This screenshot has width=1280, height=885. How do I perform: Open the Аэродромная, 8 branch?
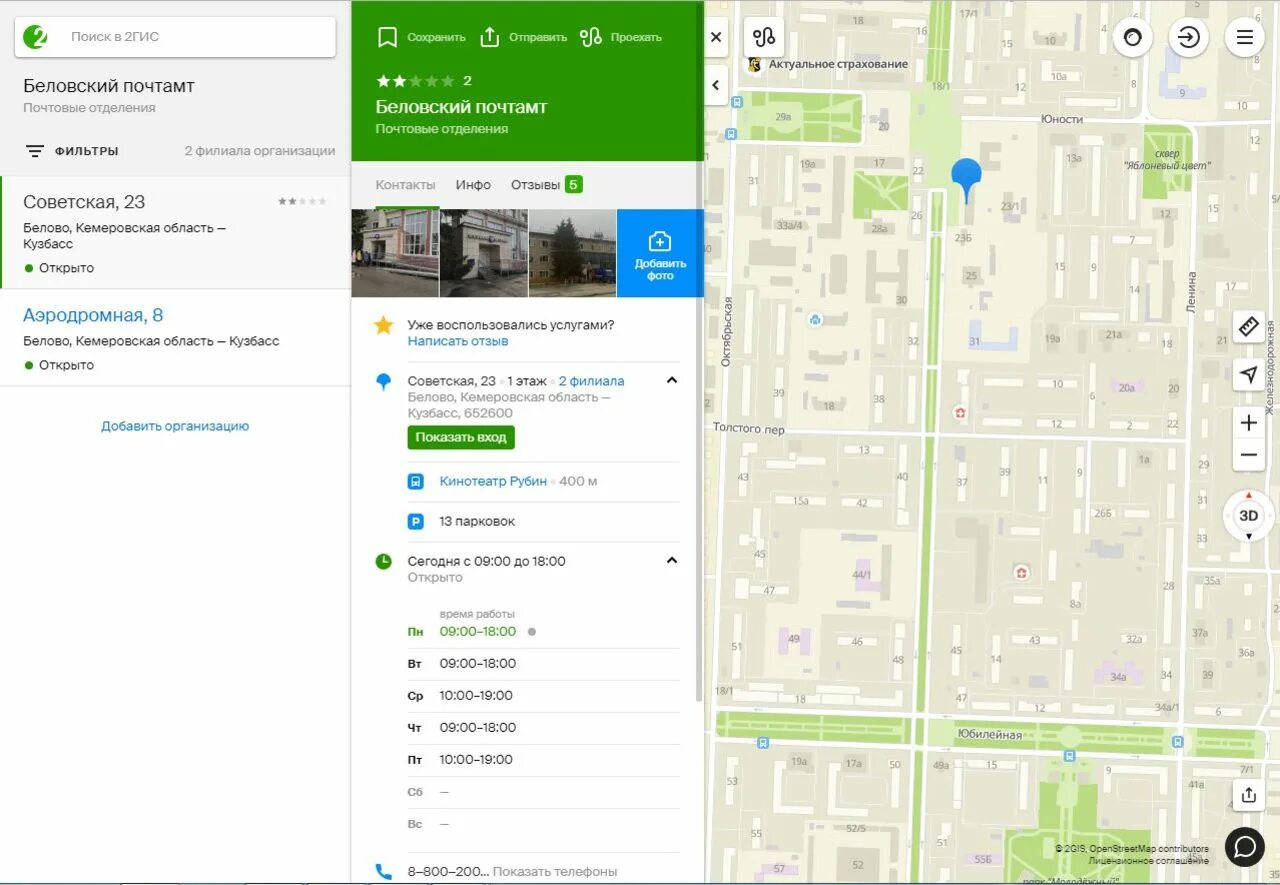tap(175, 338)
